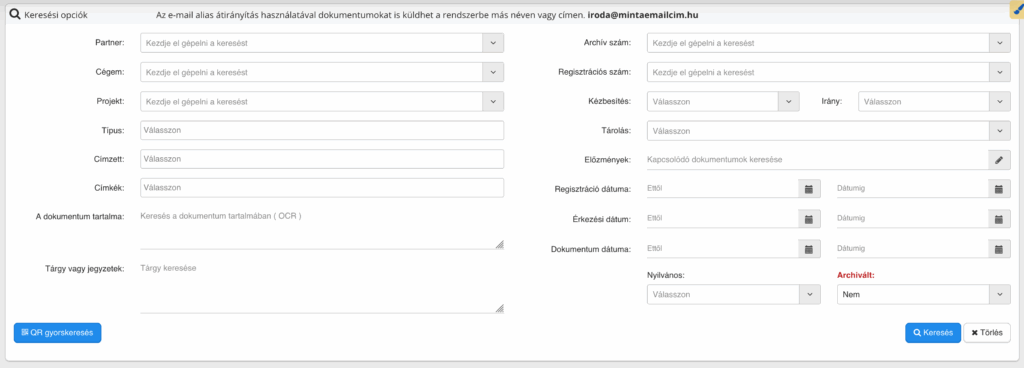Open calendar for Regisztráció dátuma until-date

pyautogui.click(x=999, y=189)
